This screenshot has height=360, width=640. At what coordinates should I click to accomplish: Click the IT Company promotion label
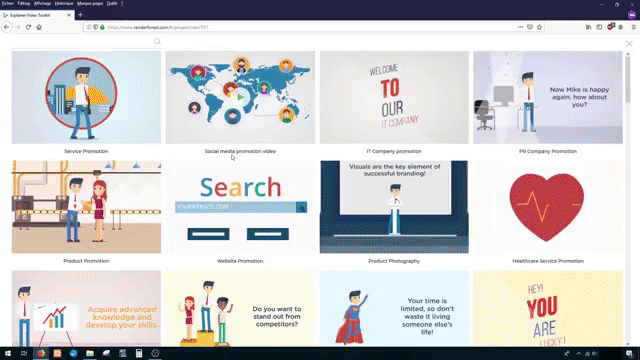tap(394, 151)
